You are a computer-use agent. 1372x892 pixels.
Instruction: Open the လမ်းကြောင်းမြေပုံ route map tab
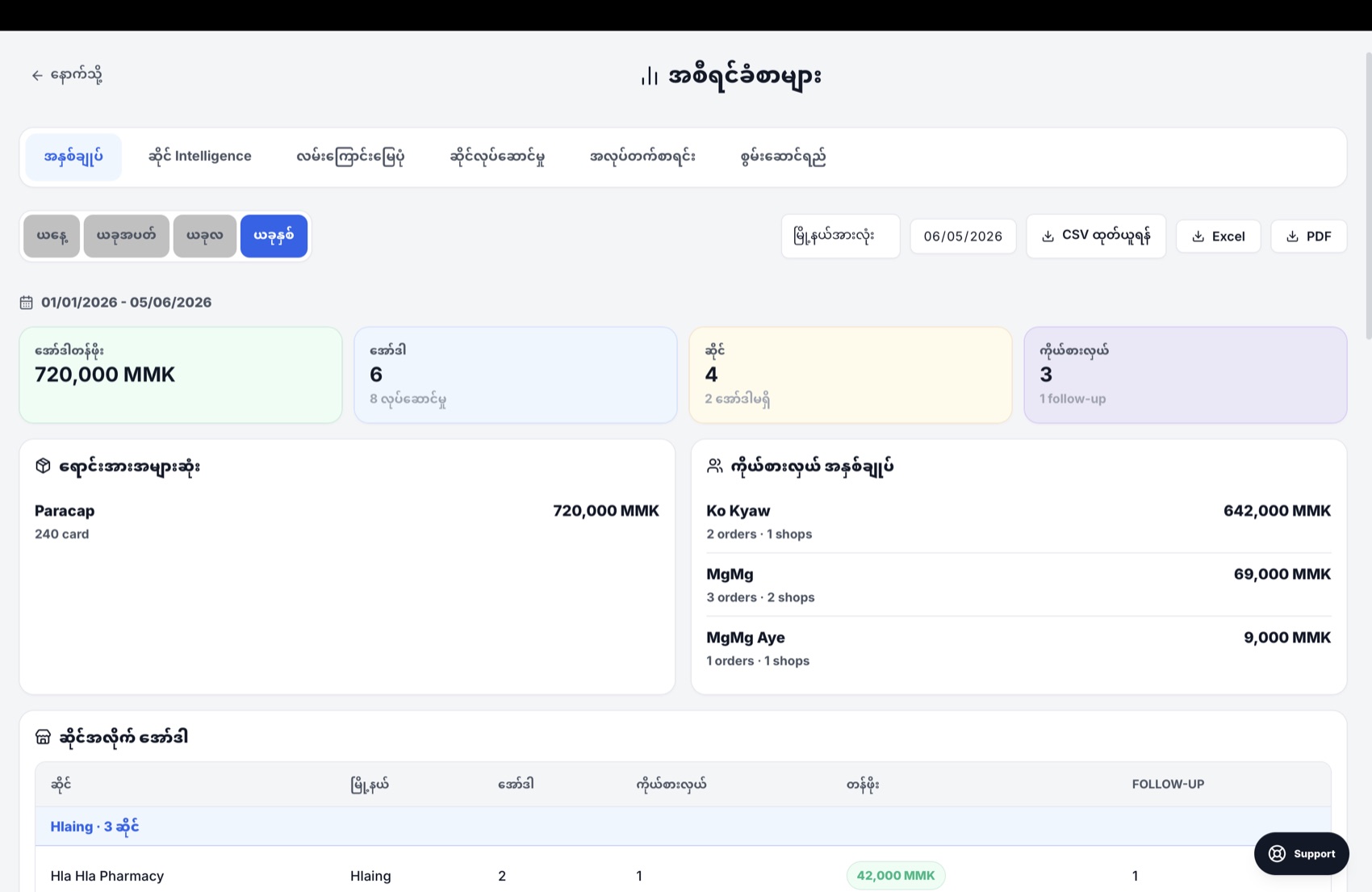click(x=350, y=157)
